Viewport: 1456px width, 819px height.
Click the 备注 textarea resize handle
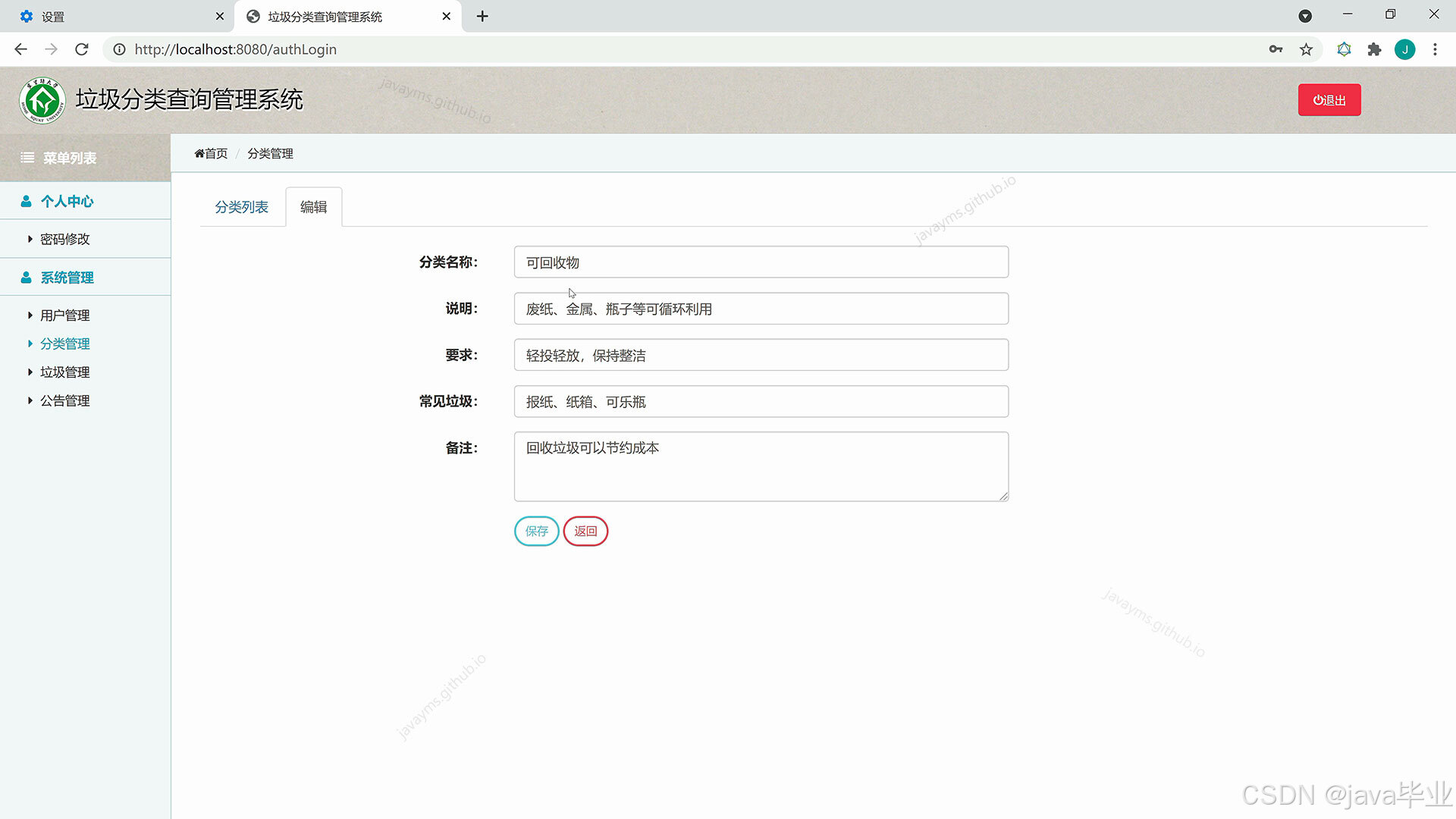1003,496
